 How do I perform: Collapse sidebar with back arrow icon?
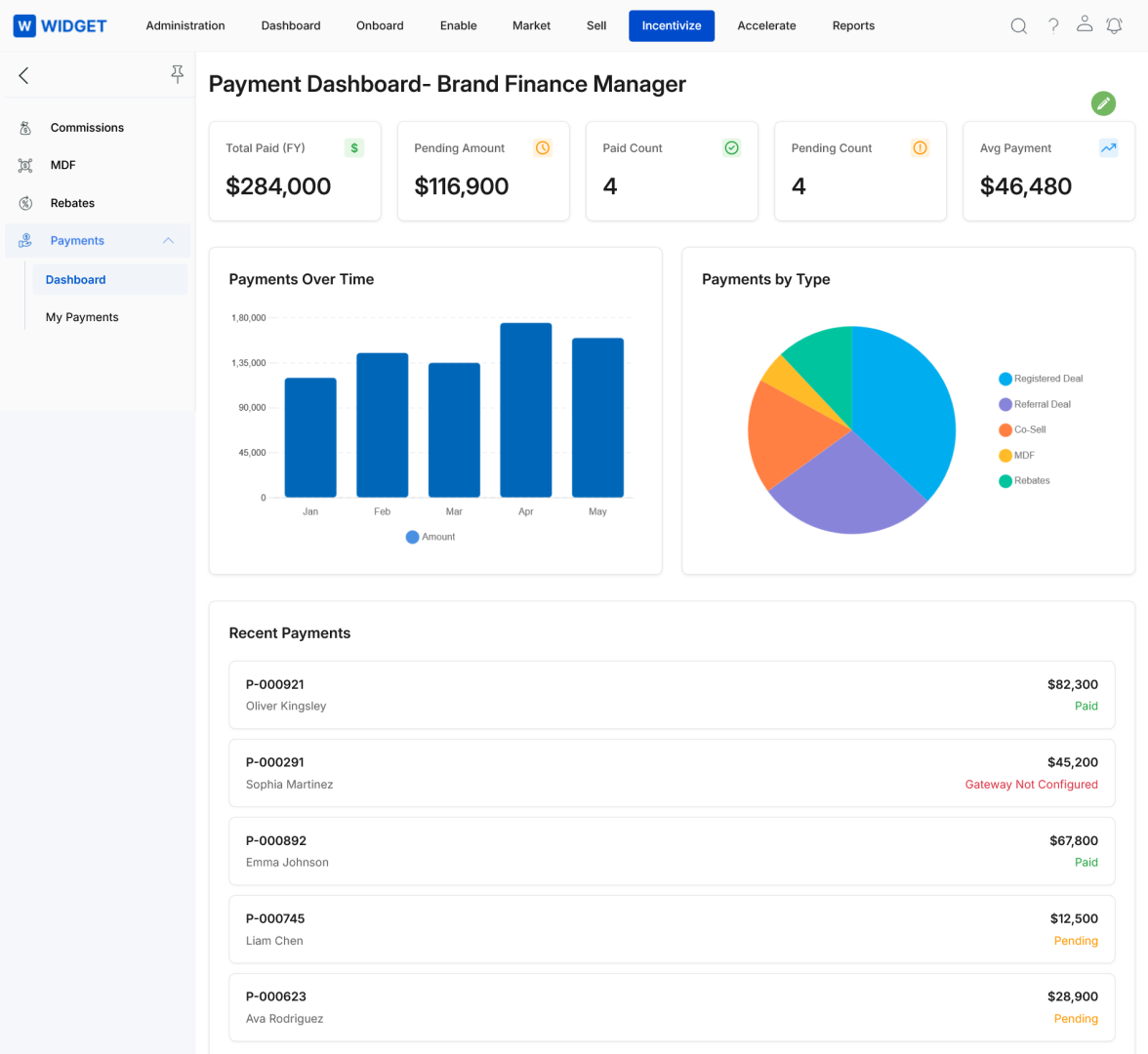[x=23, y=75]
